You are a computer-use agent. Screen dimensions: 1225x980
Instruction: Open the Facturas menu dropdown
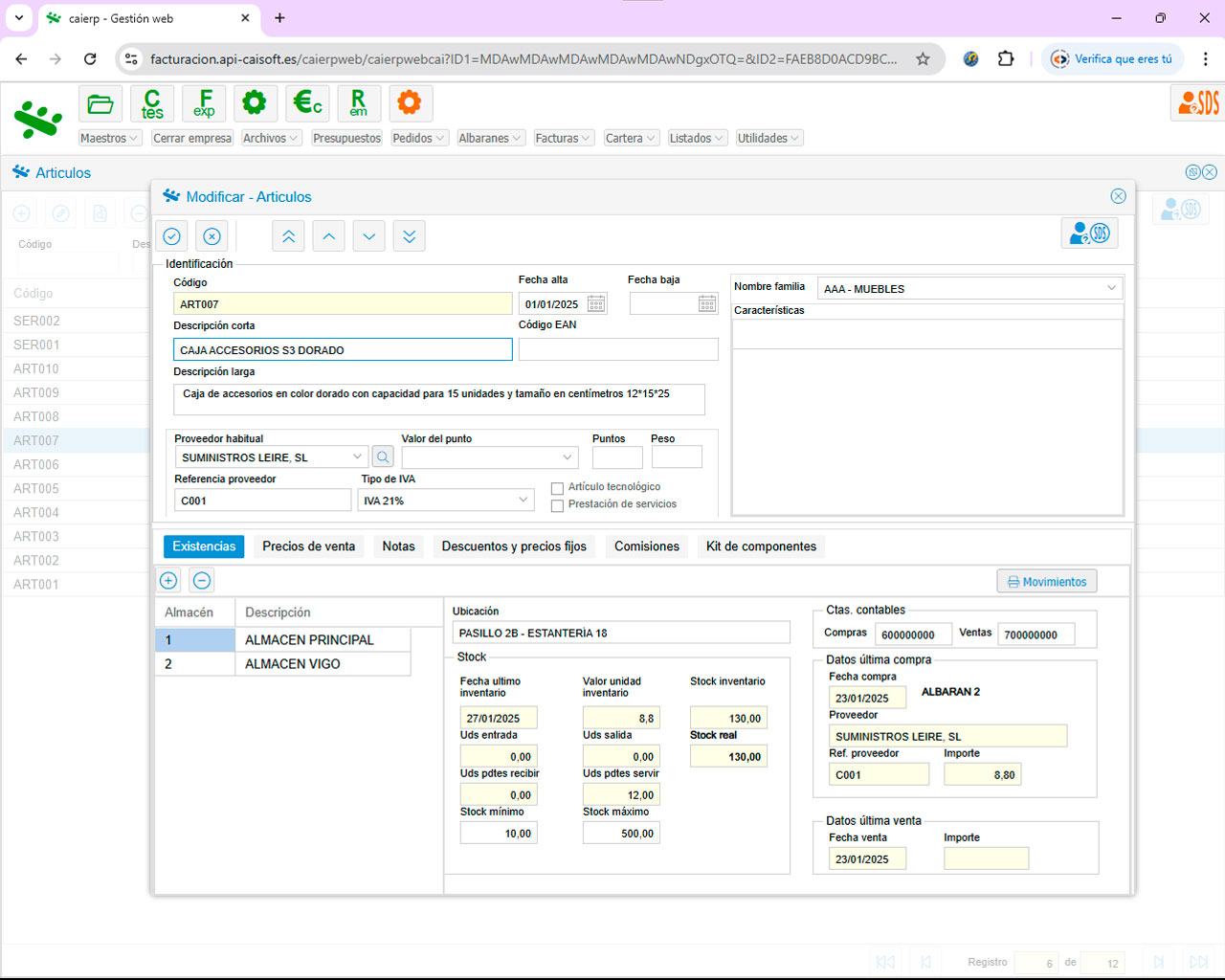(x=564, y=138)
